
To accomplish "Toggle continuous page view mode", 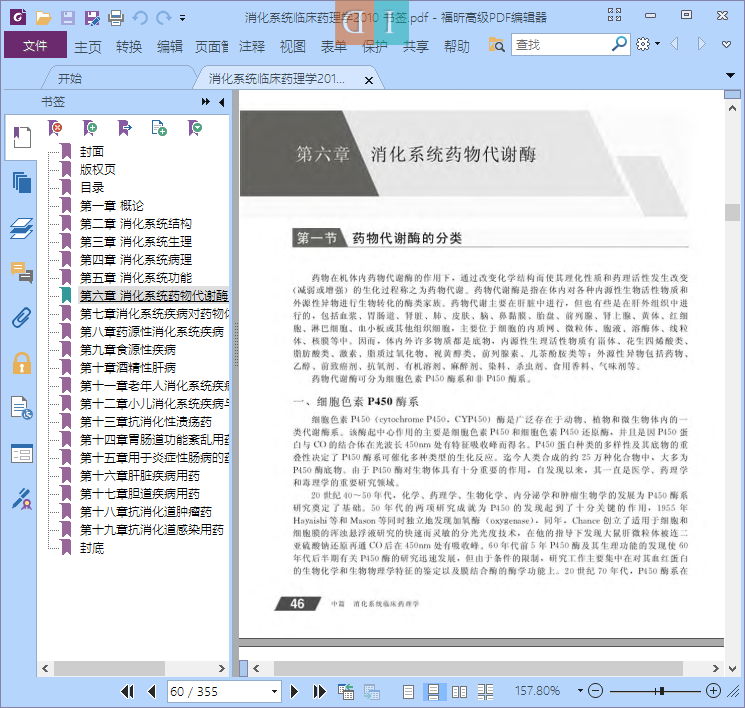I will tap(434, 692).
